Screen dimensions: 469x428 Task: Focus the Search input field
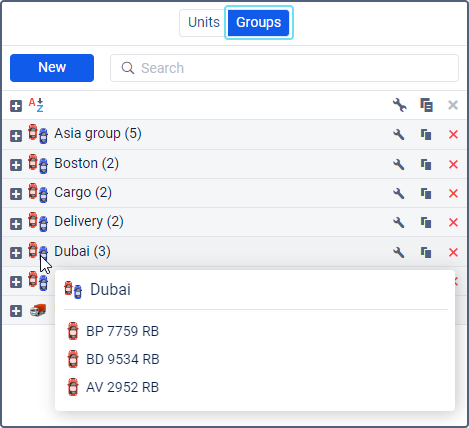pos(284,68)
